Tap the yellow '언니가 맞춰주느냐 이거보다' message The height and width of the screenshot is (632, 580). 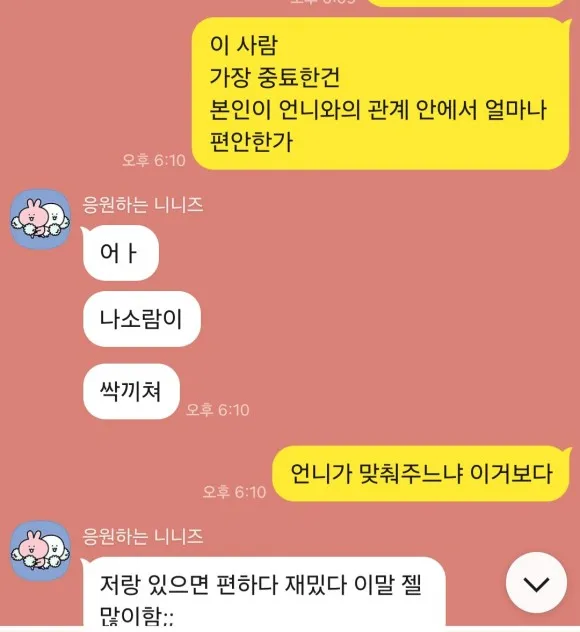(421, 474)
